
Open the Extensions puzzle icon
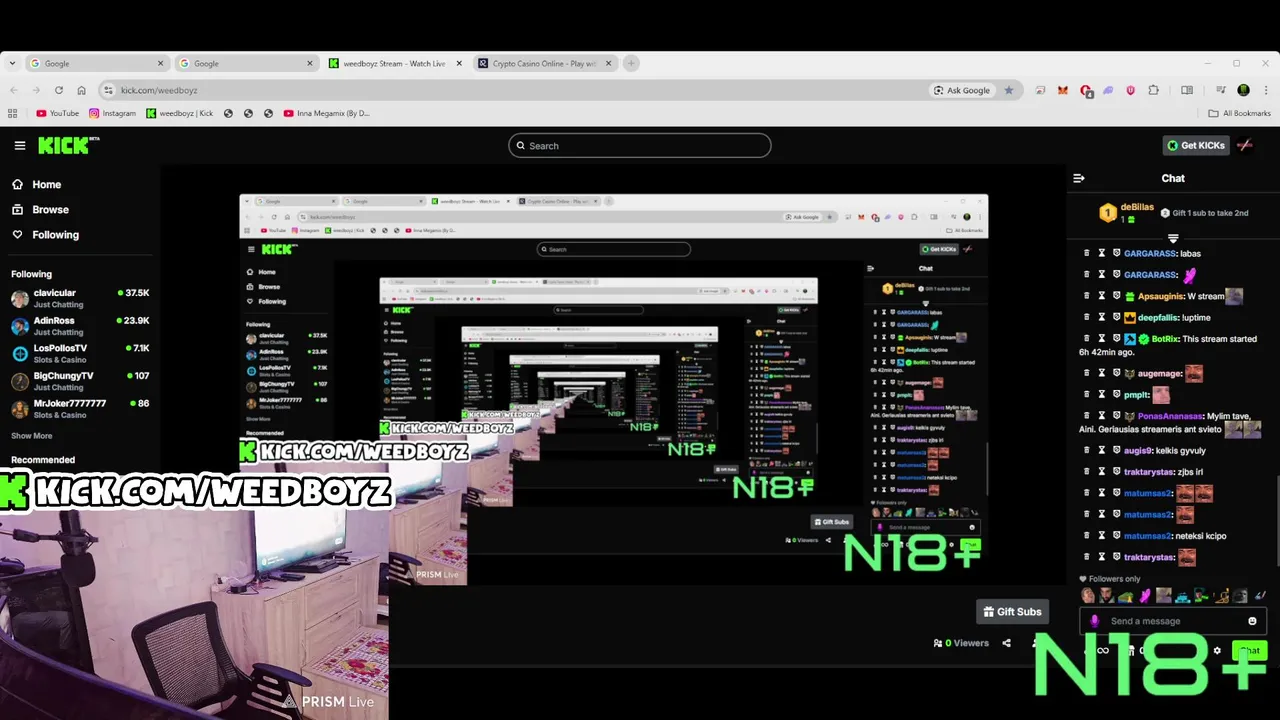[x=1154, y=90]
